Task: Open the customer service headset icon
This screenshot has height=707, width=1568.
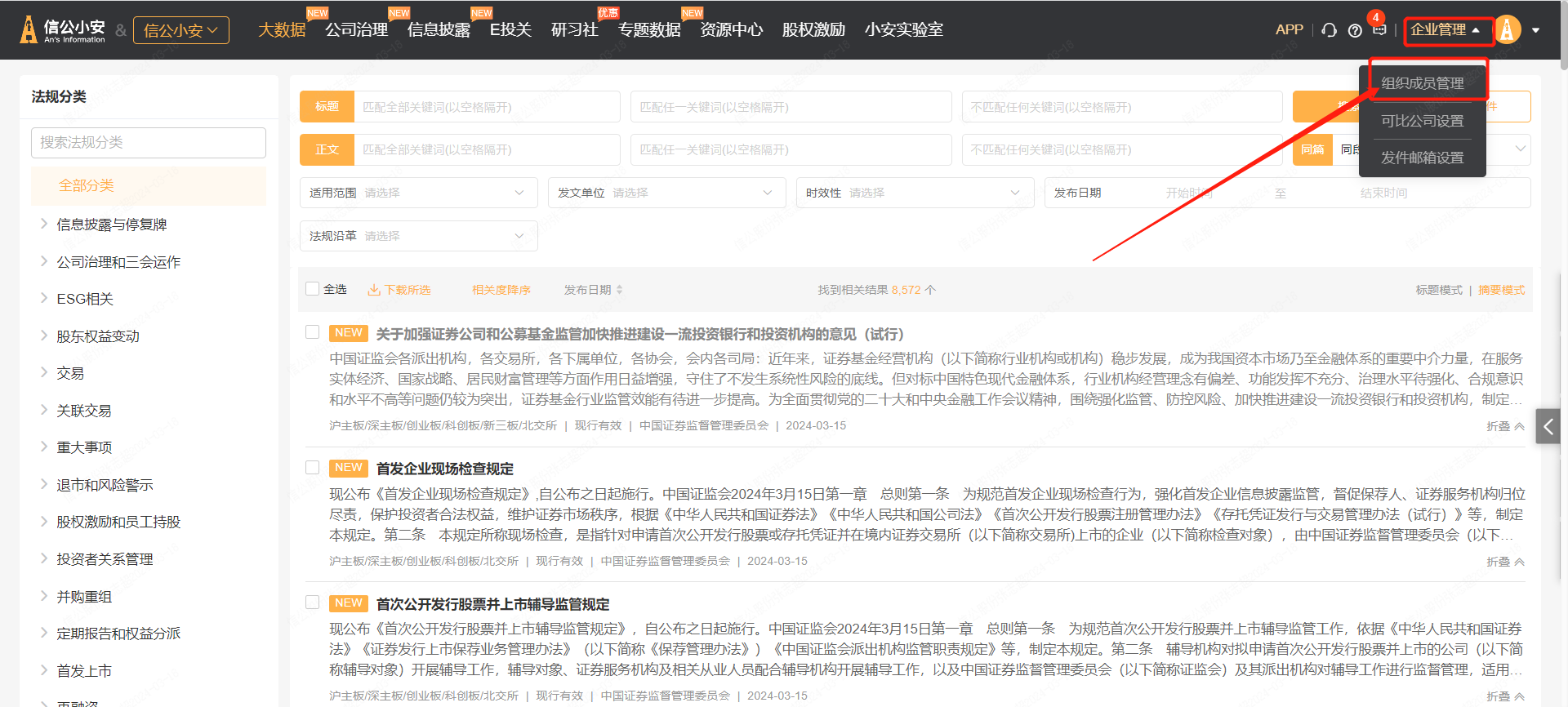Action: (1329, 30)
